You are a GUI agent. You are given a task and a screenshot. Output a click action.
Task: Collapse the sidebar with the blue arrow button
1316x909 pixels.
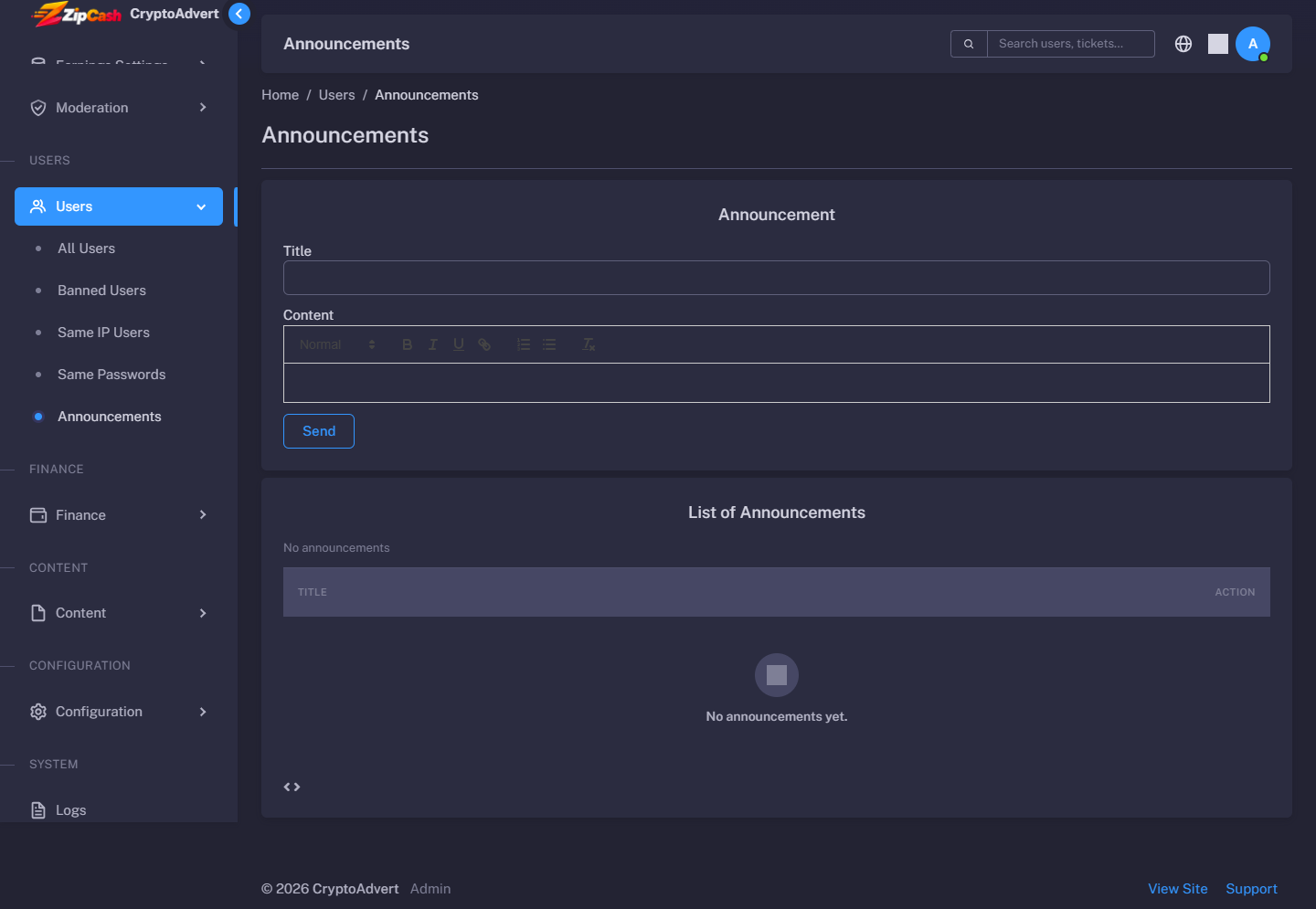[239, 14]
